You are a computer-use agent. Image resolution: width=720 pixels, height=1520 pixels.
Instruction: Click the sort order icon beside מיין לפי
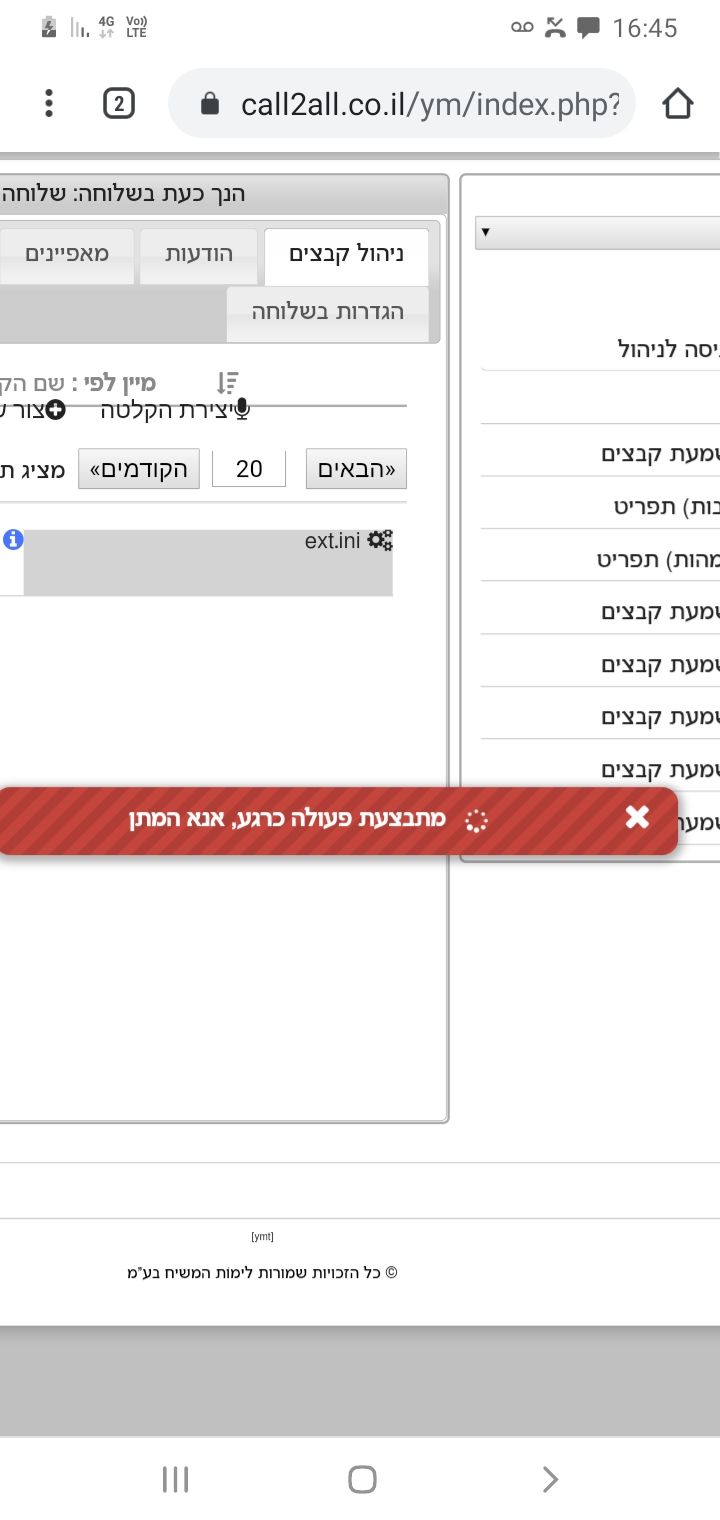(x=228, y=383)
